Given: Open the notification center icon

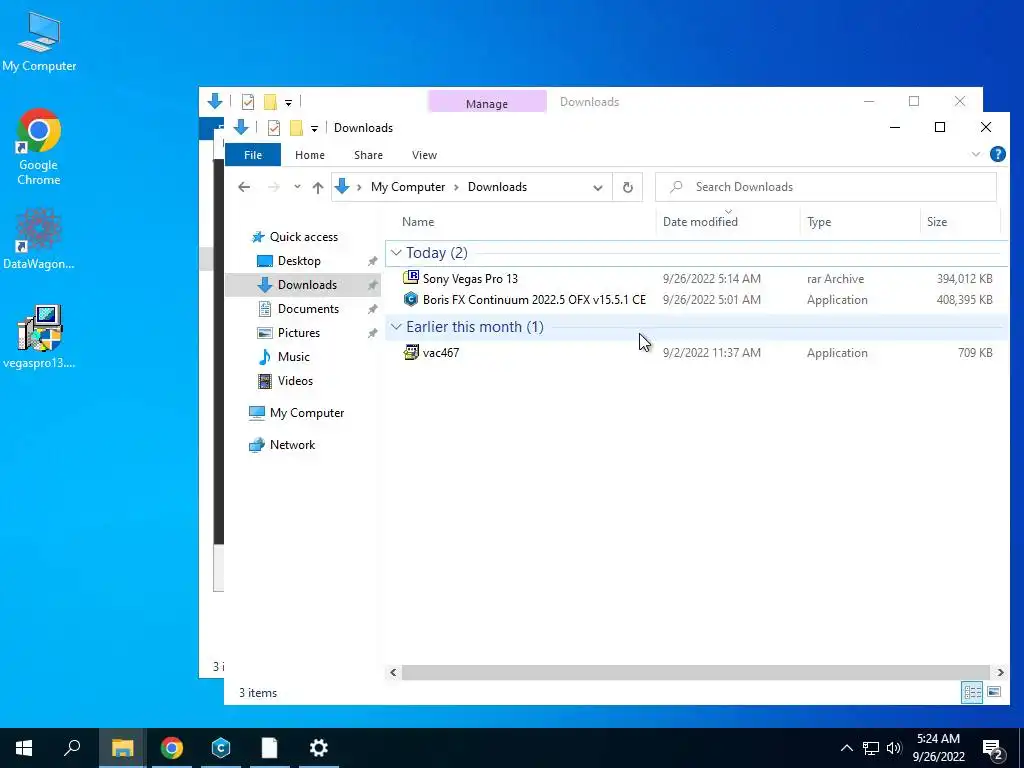Looking at the screenshot, I should click(x=993, y=749).
